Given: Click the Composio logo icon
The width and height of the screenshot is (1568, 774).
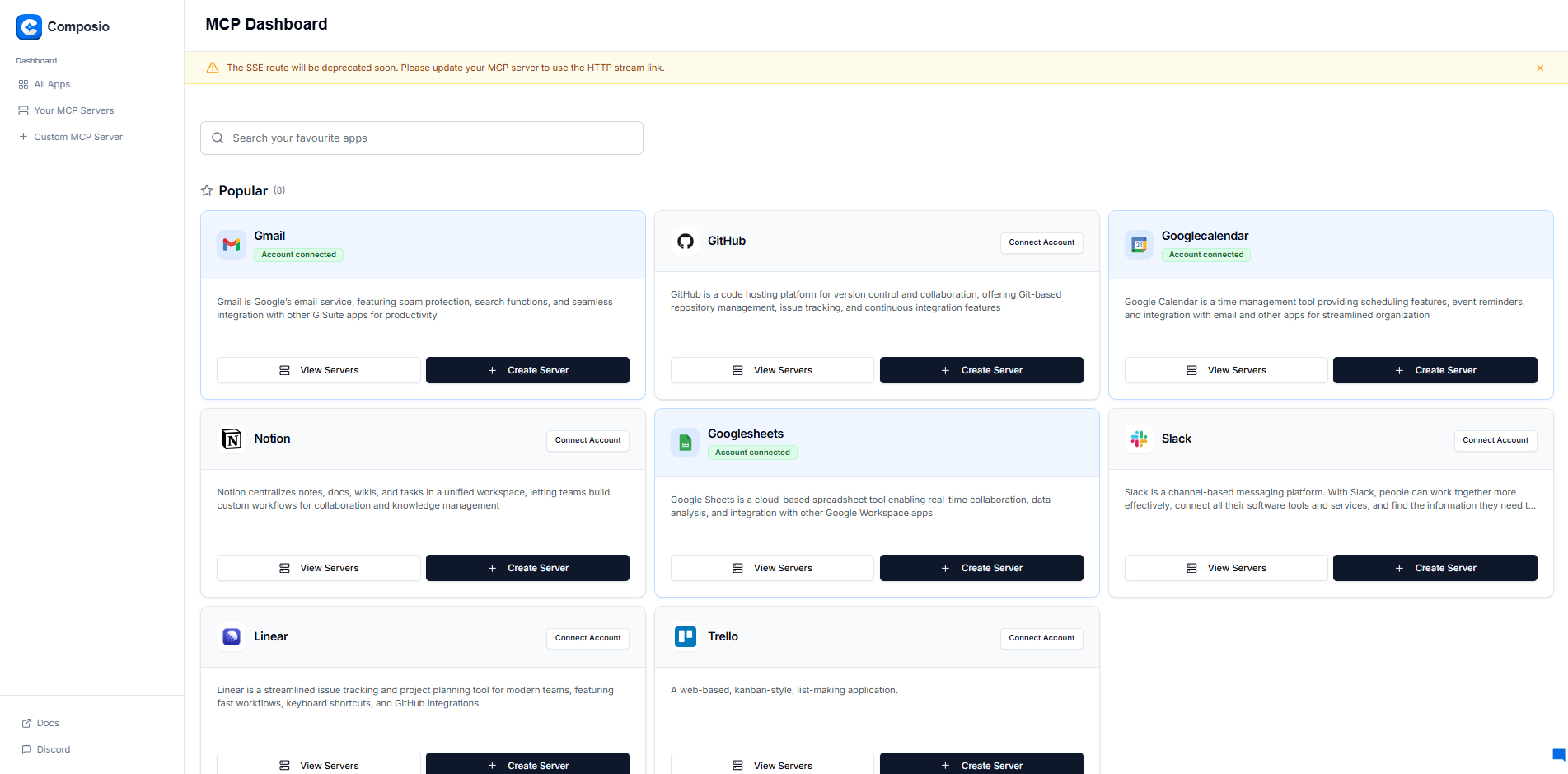Looking at the screenshot, I should (x=29, y=27).
